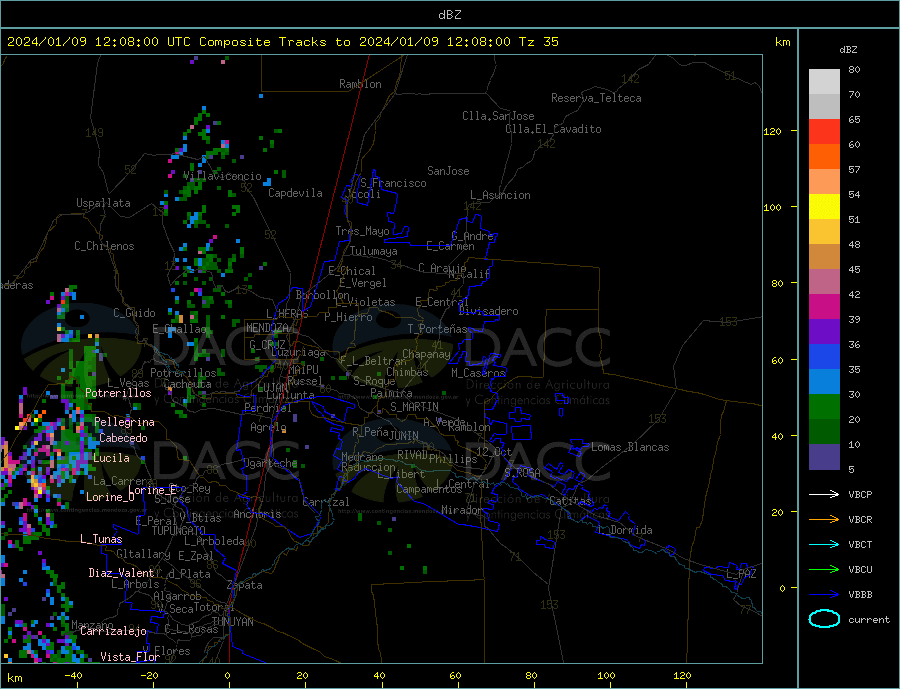The height and width of the screenshot is (689, 900).
Task: Click the orange VBCR arrow legend icon
Action: click(x=824, y=520)
